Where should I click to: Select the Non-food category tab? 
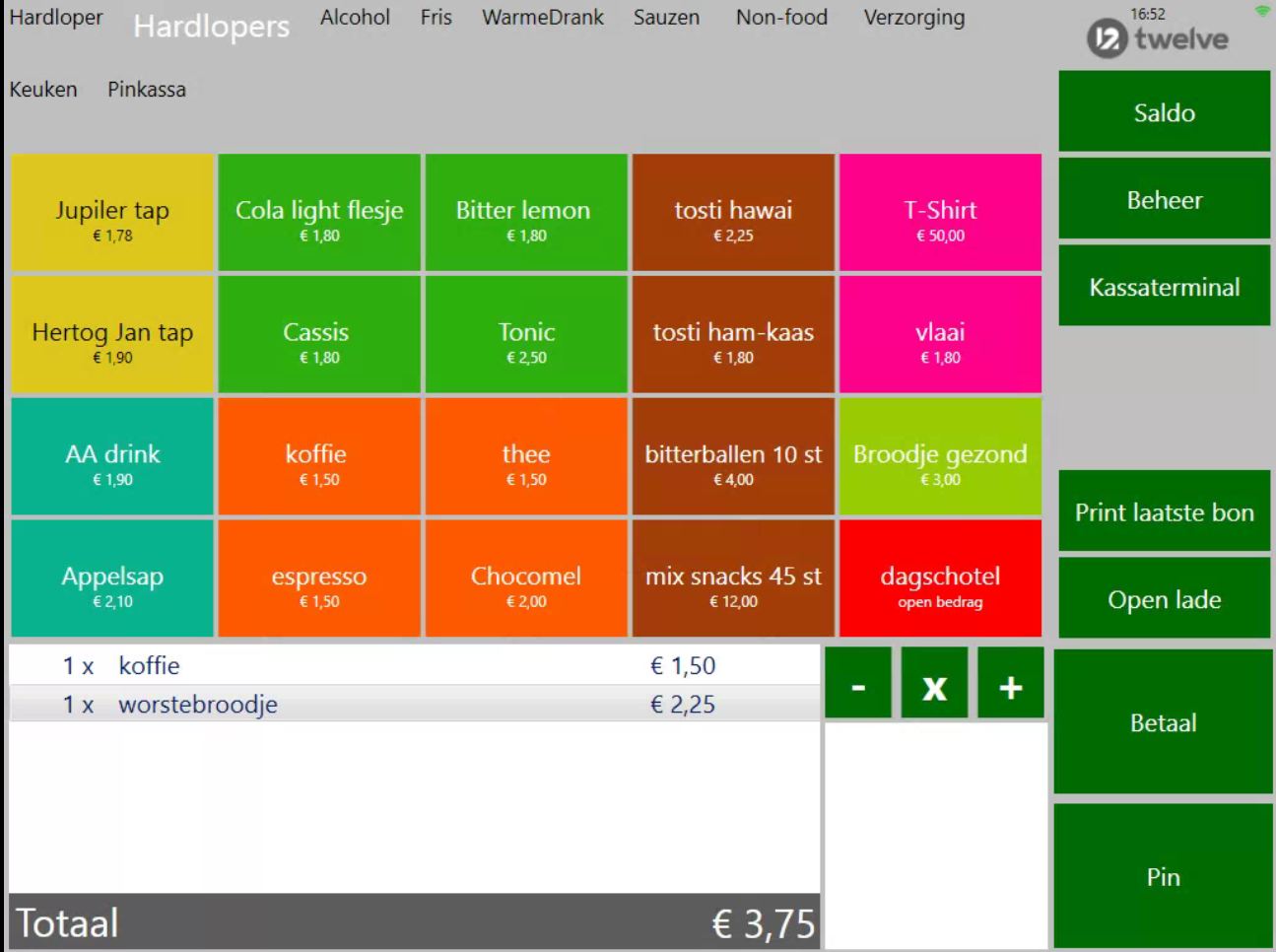(x=781, y=18)
